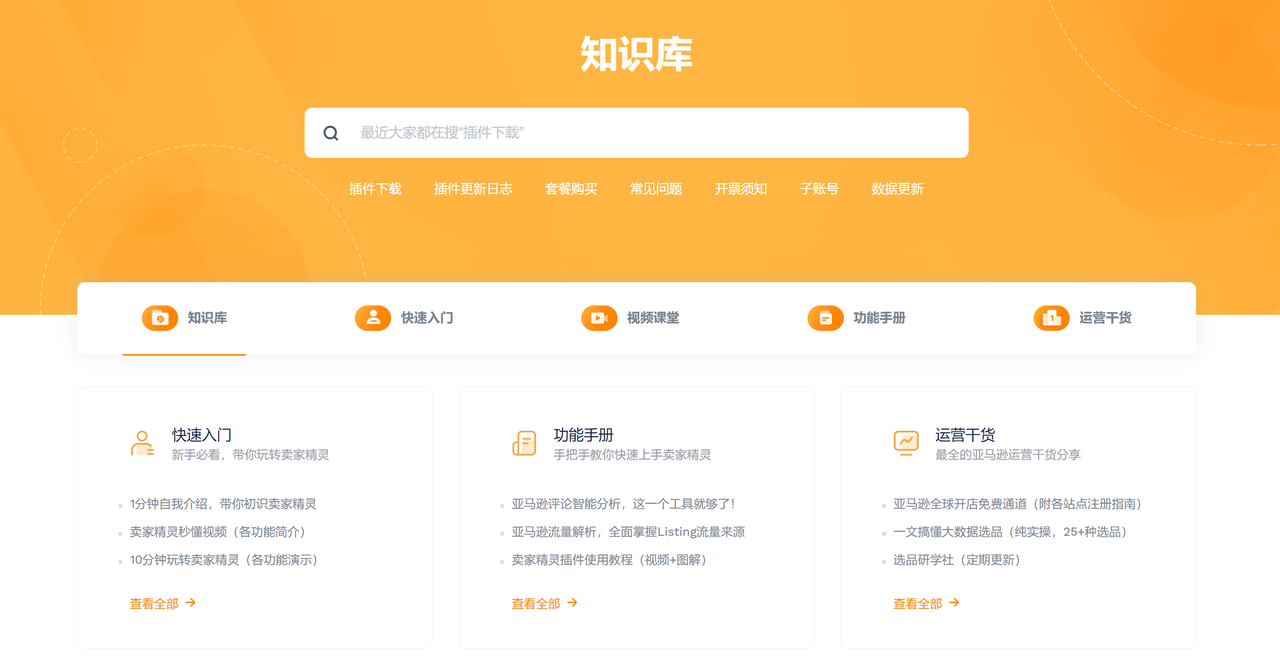Click the 运营干货 card heading
The image size is (1280, 658).
pos(966,435)
